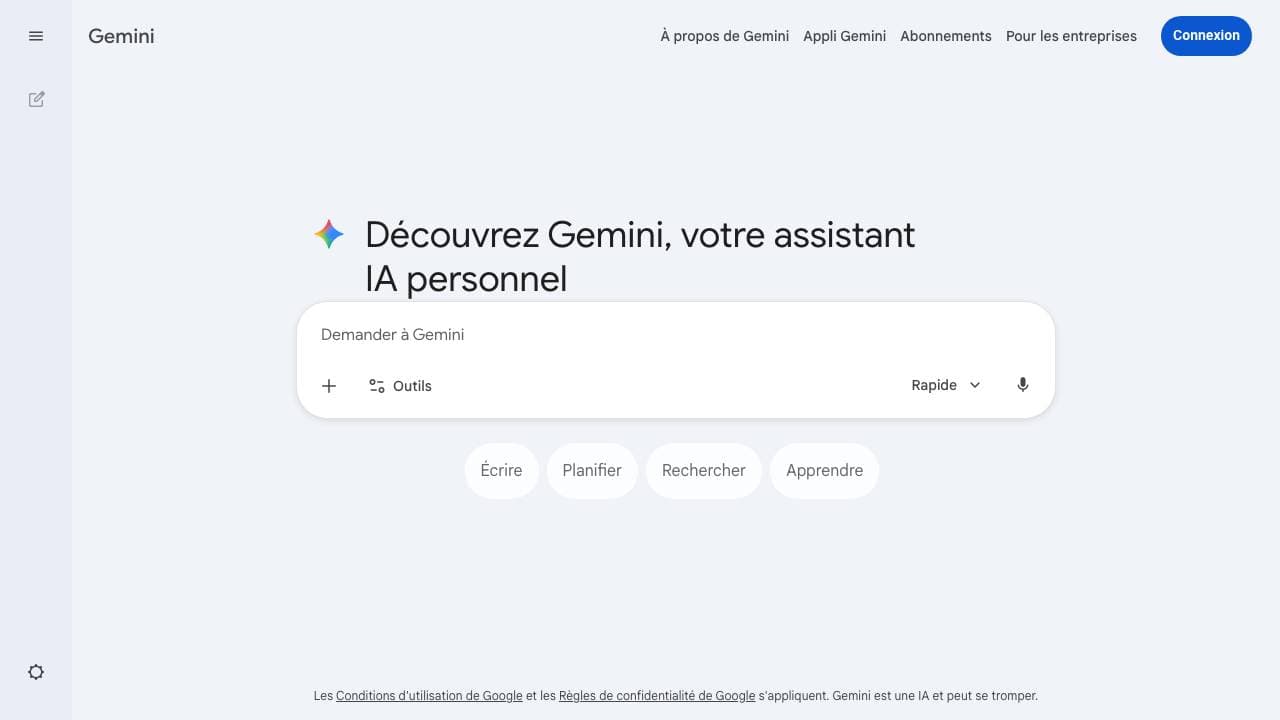Go to Appli Gemini

(844, 36)
